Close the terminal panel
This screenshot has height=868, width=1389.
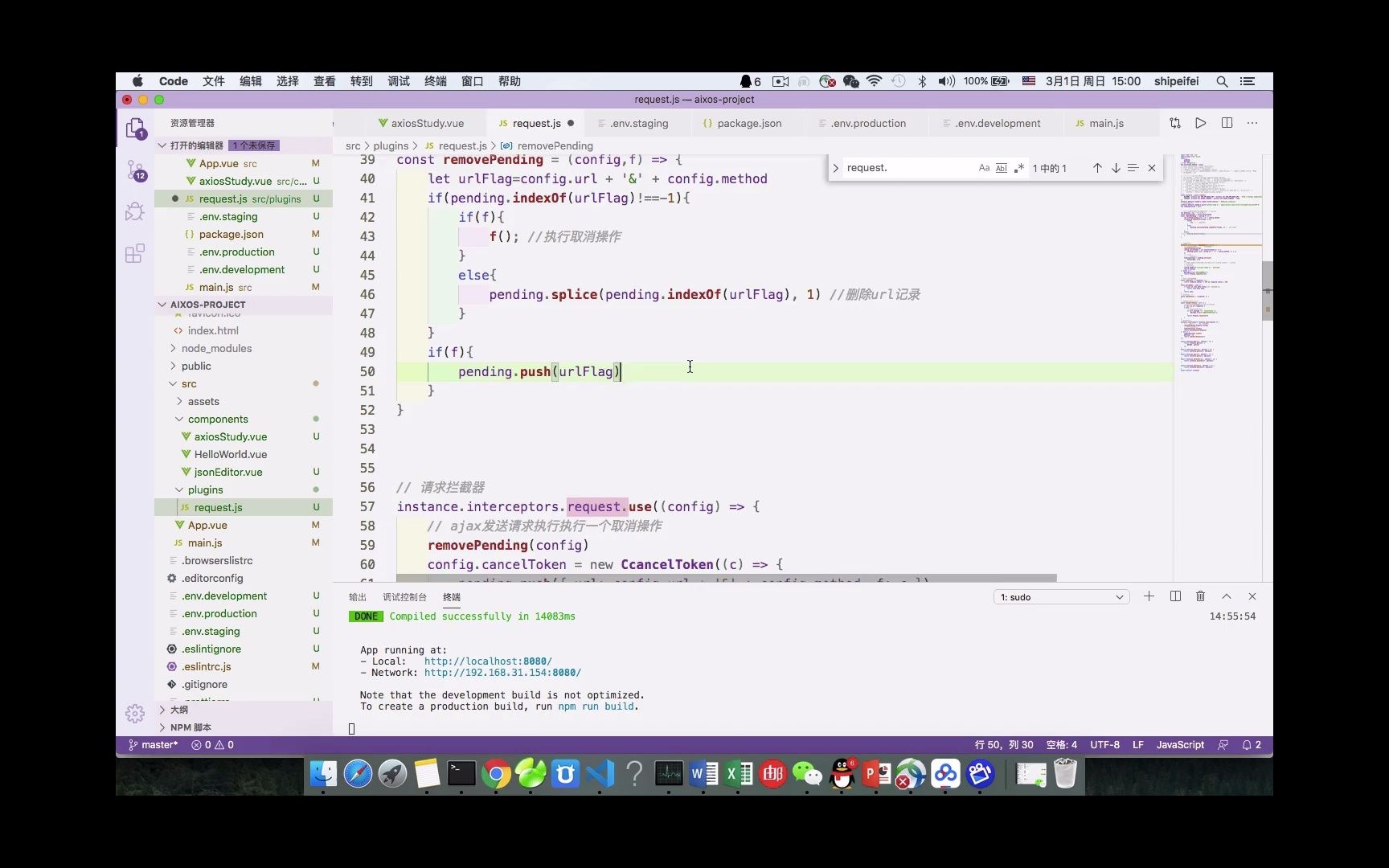[x=1252, y=596]
